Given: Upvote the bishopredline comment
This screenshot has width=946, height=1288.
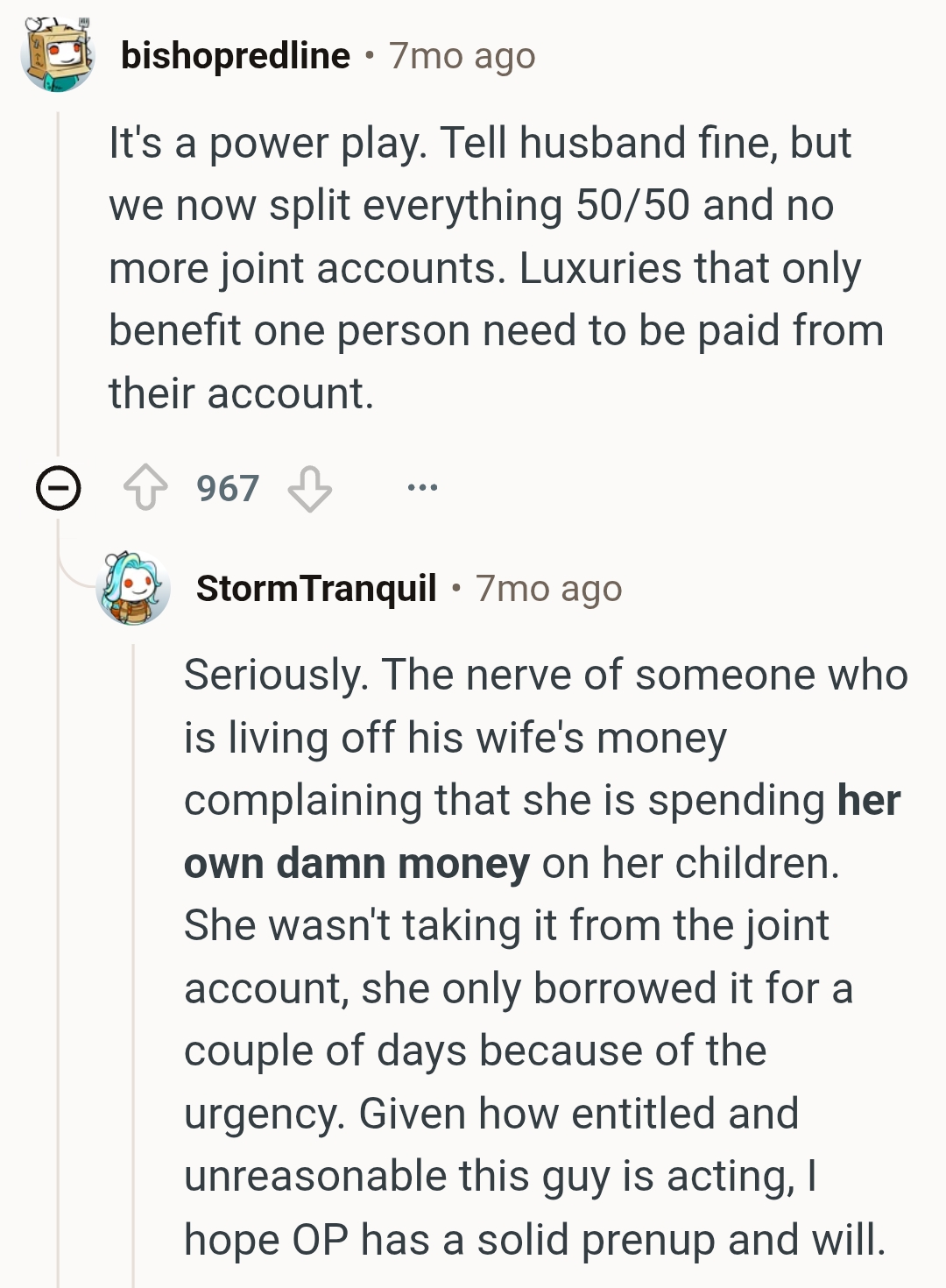Looking at the screenshot, I should pos(145,488).
